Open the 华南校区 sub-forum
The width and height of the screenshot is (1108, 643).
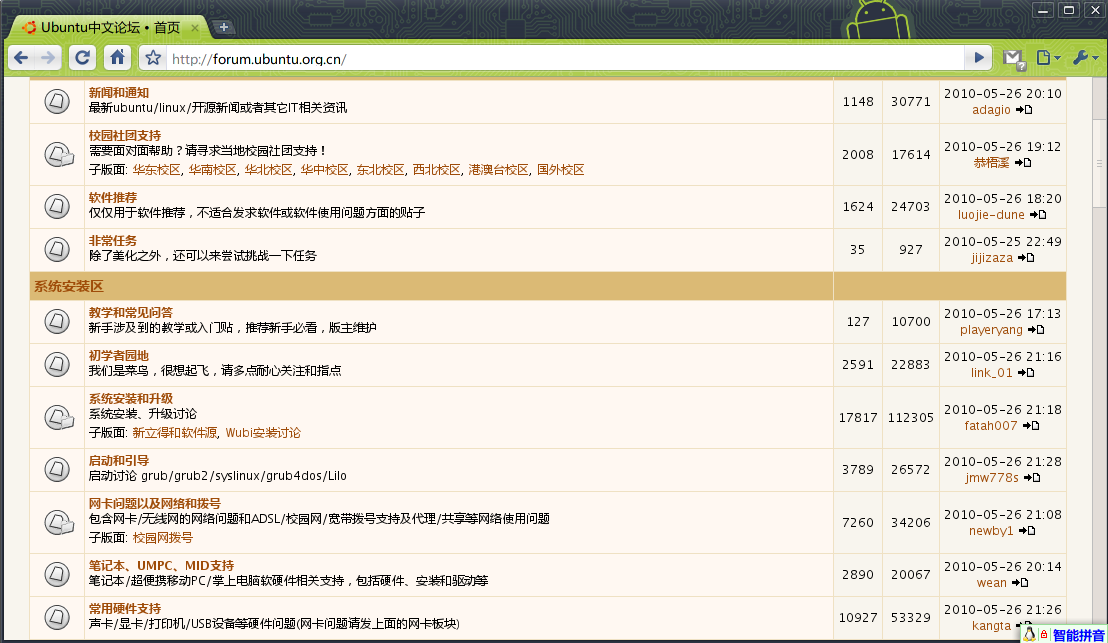pos(212,170)
